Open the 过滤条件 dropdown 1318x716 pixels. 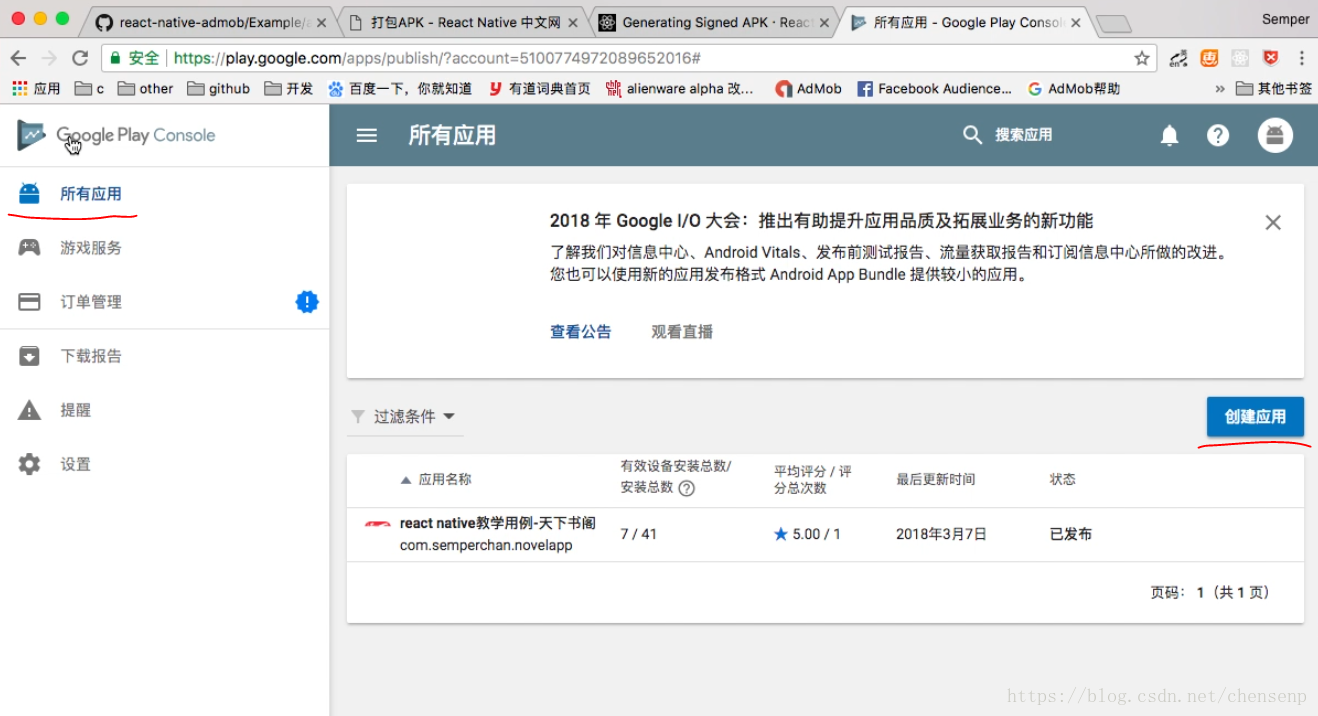406,416
